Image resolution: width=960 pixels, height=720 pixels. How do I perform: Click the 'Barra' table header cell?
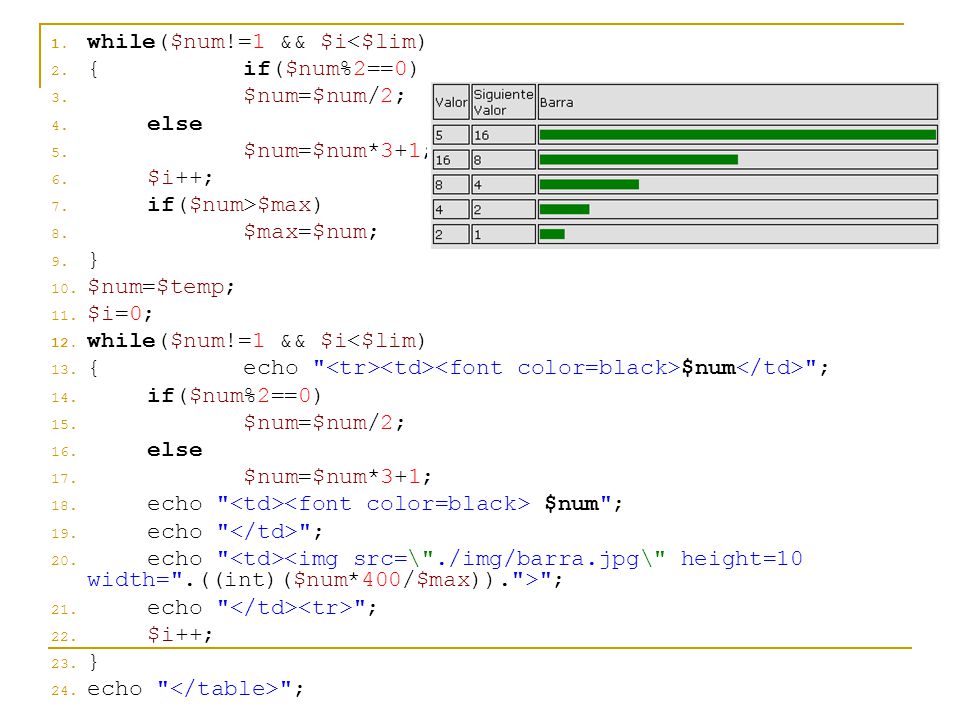coord(738,102)
